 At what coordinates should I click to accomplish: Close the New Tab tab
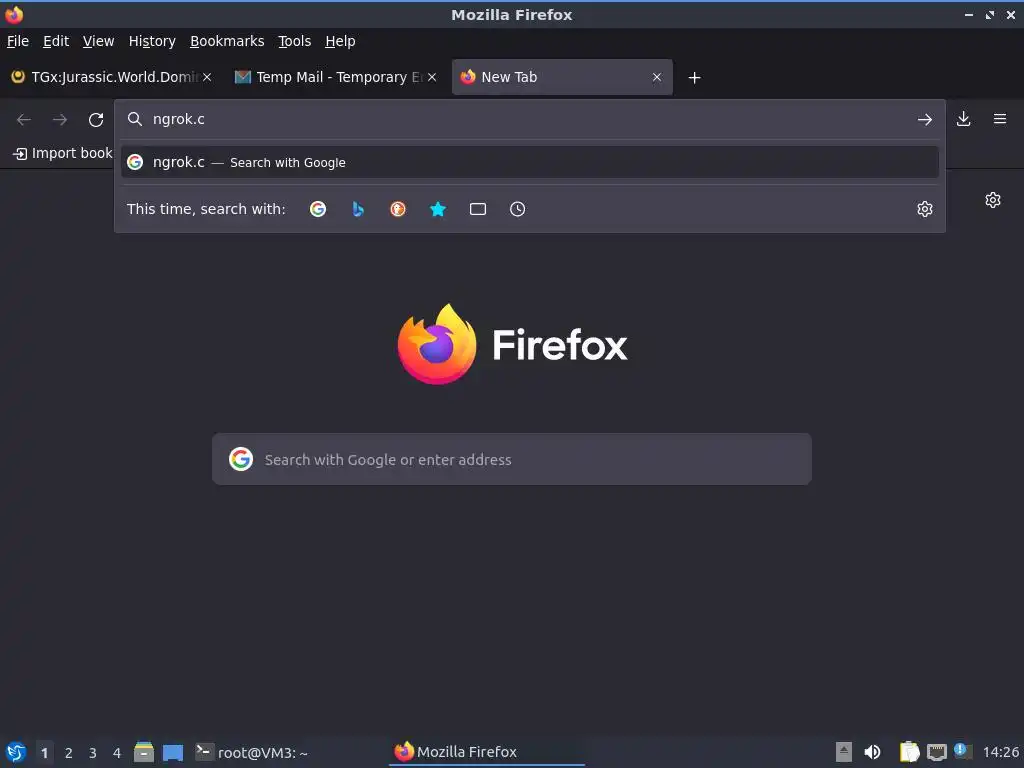(657, 77)
